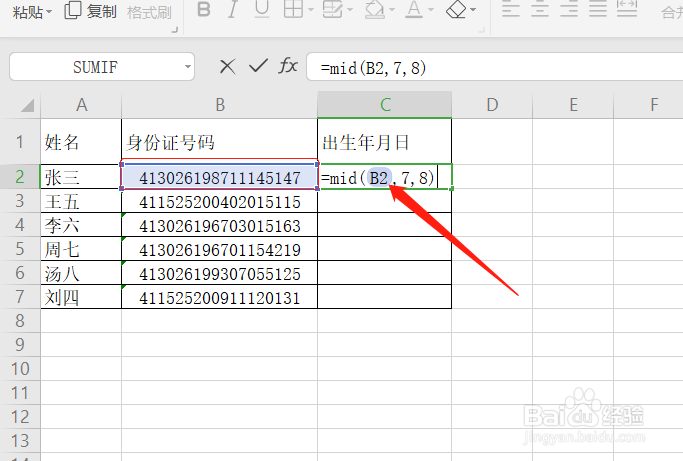Expand the eraser clear dropdown arrow
Viewport: 683px width, 461px height.
coord(473,10)
